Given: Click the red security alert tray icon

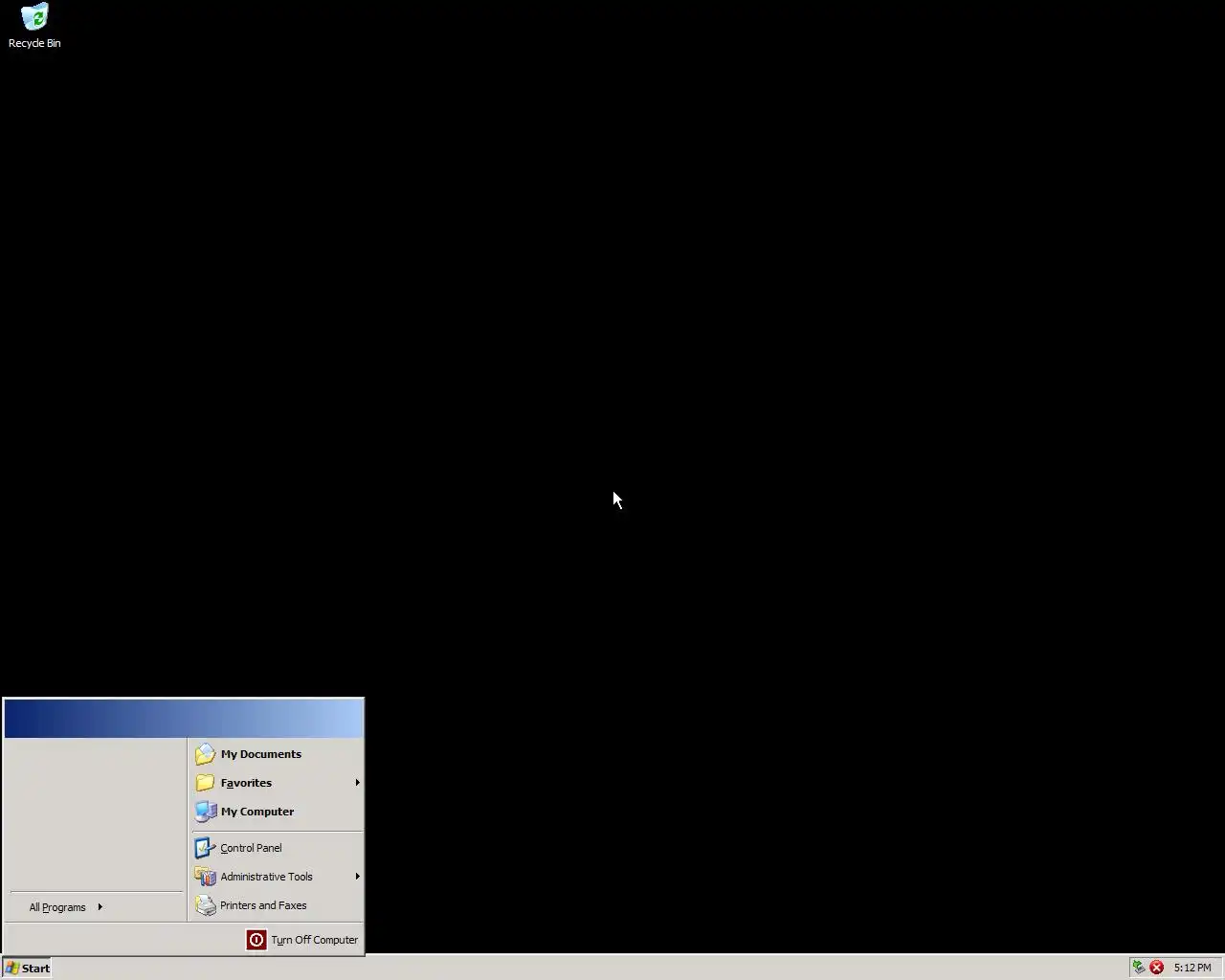Looking at the screenshot, I should coord(1157,968).
